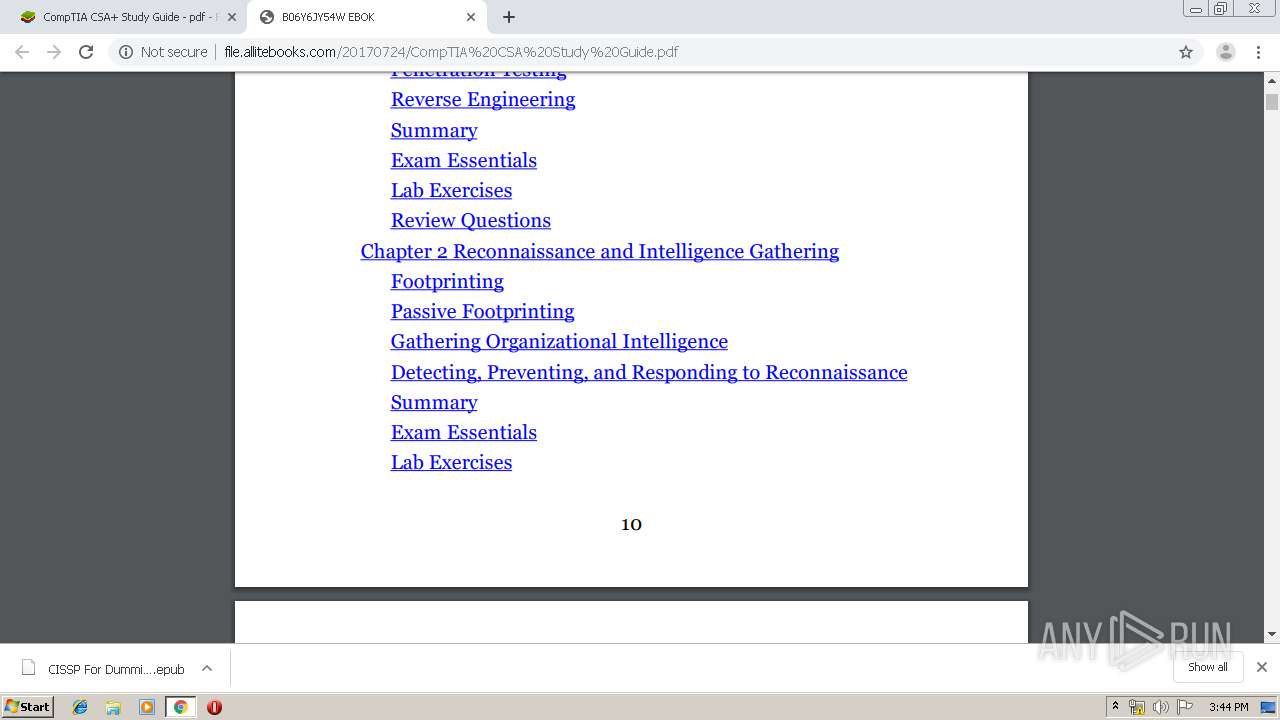Open Detecting, Preventing, and Responding to Reconnaissance
The image size is (1280, 720).
pos(649,372)
